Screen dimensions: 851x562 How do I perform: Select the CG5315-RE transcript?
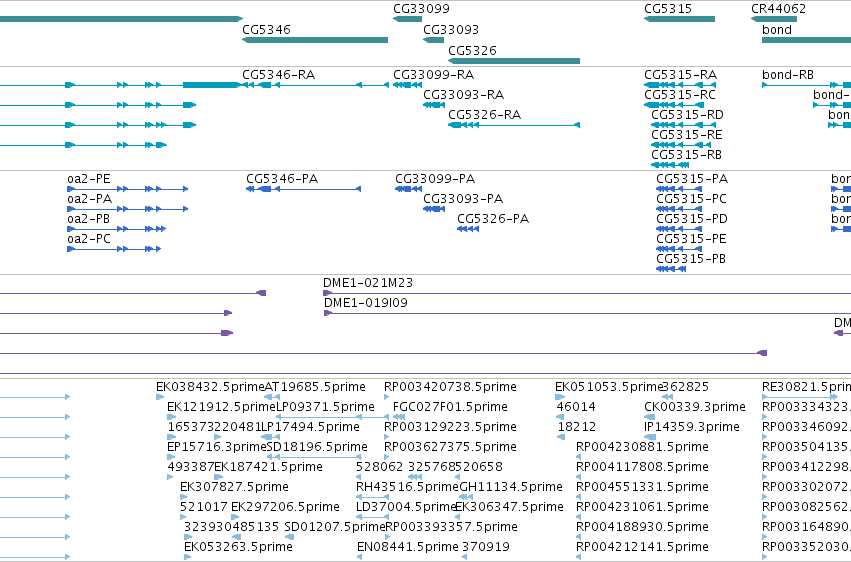click(x=681, y=145)
